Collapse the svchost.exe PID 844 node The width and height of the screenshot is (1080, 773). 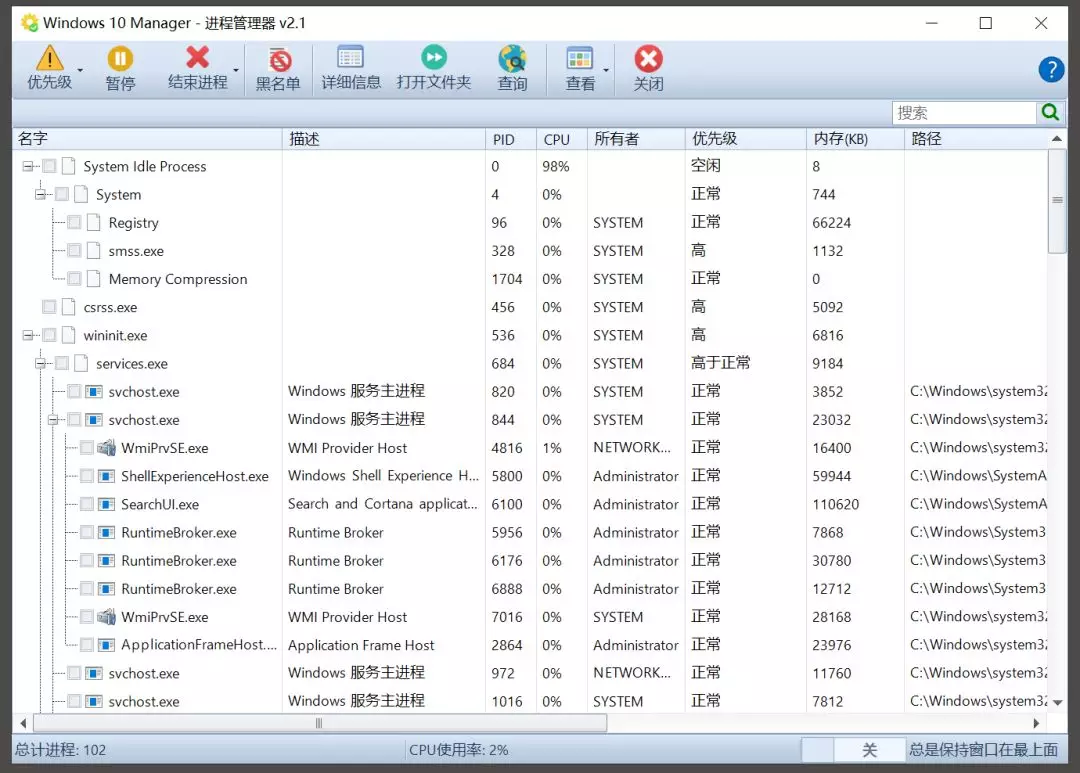(53, 420)
